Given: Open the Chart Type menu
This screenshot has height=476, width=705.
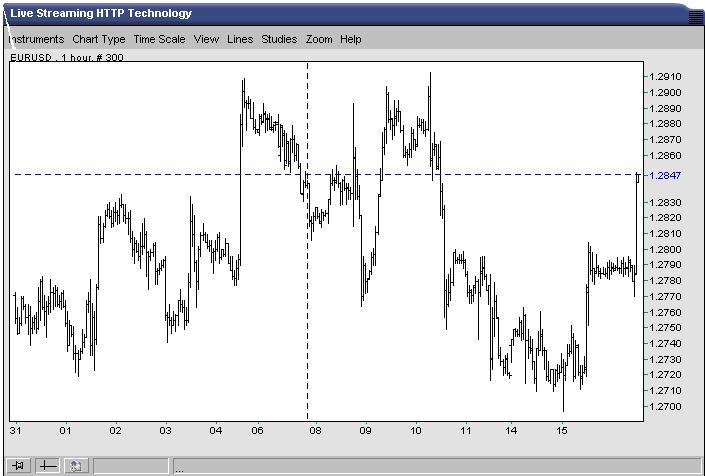Looking at the screenshot, I should click(99, 40).
